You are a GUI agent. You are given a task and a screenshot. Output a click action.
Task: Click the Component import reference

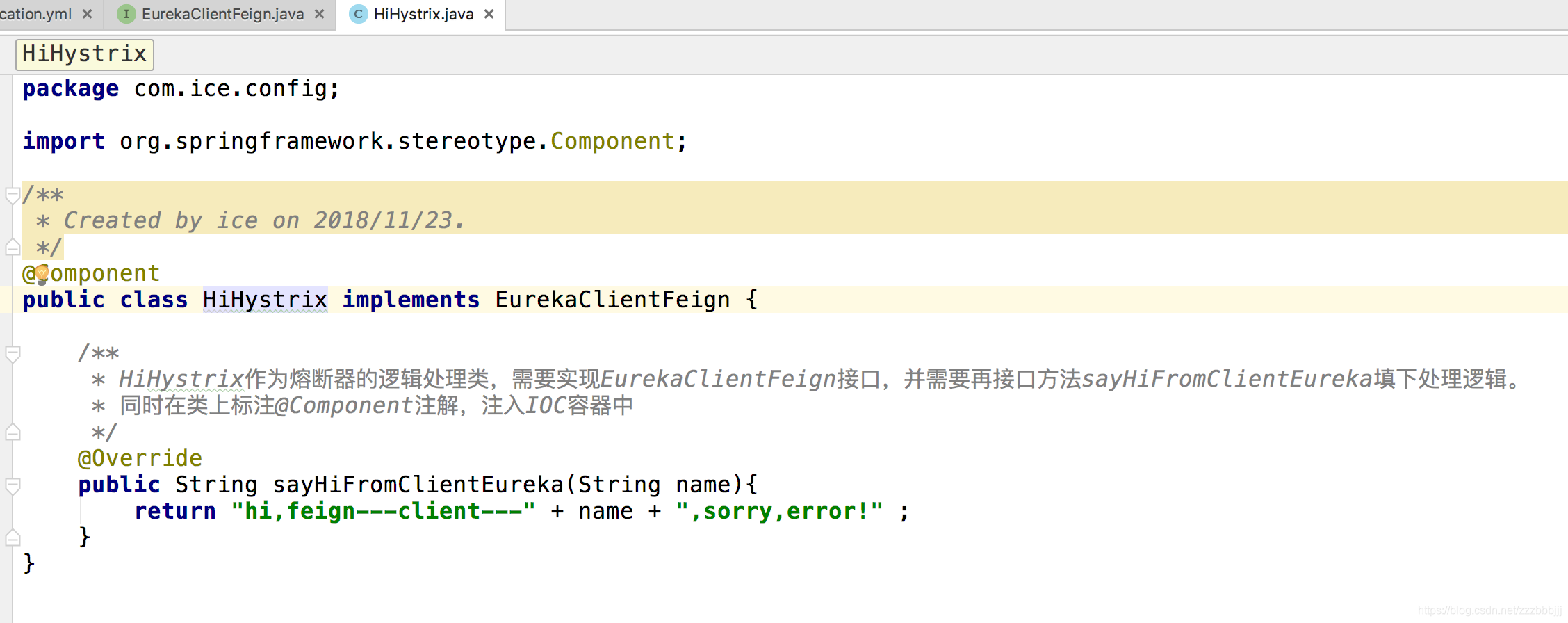click(612, 141)
